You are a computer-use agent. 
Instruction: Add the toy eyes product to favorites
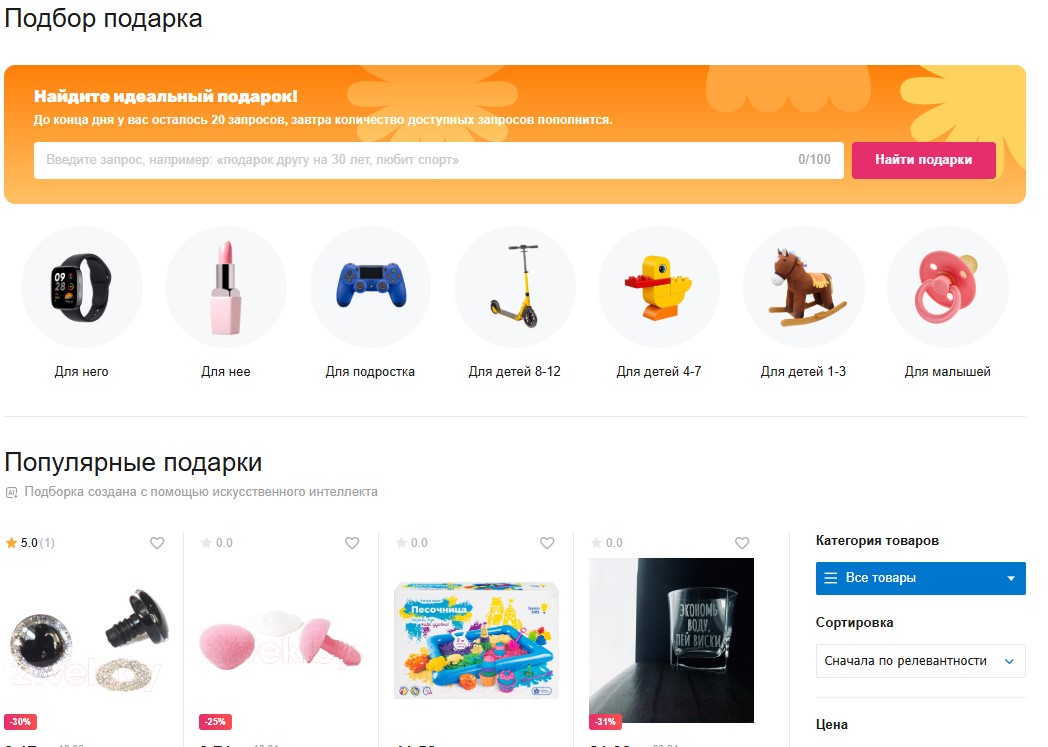[x=157, y=543]
